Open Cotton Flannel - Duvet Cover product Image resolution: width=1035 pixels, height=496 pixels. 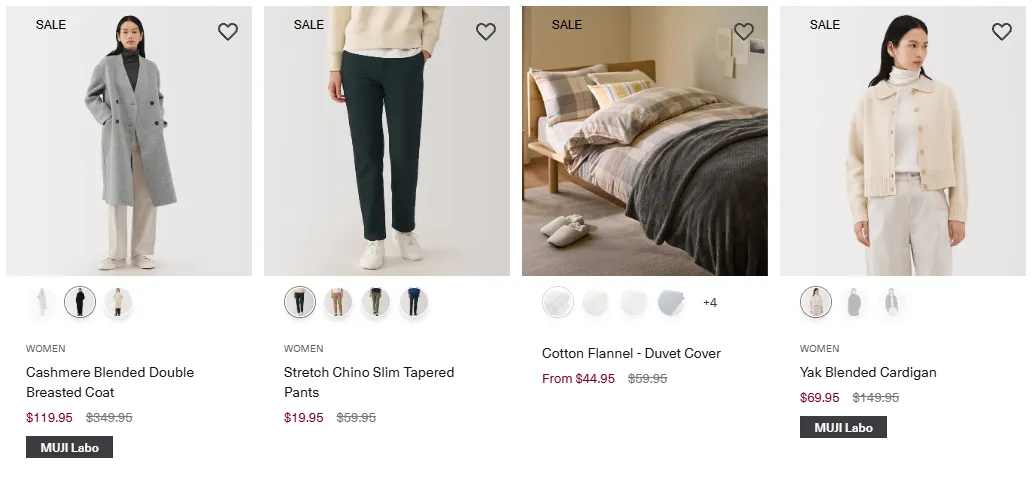click(631, 353)
